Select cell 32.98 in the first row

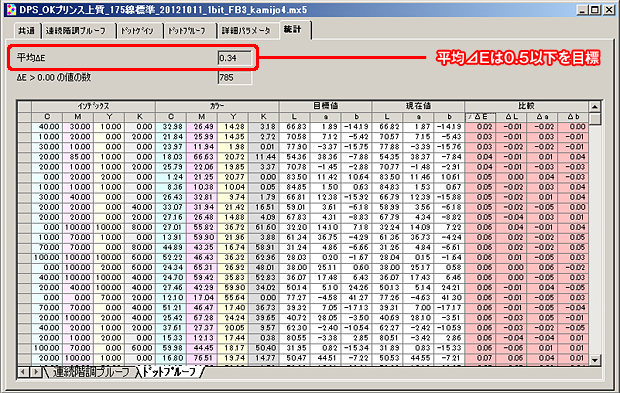171,127
